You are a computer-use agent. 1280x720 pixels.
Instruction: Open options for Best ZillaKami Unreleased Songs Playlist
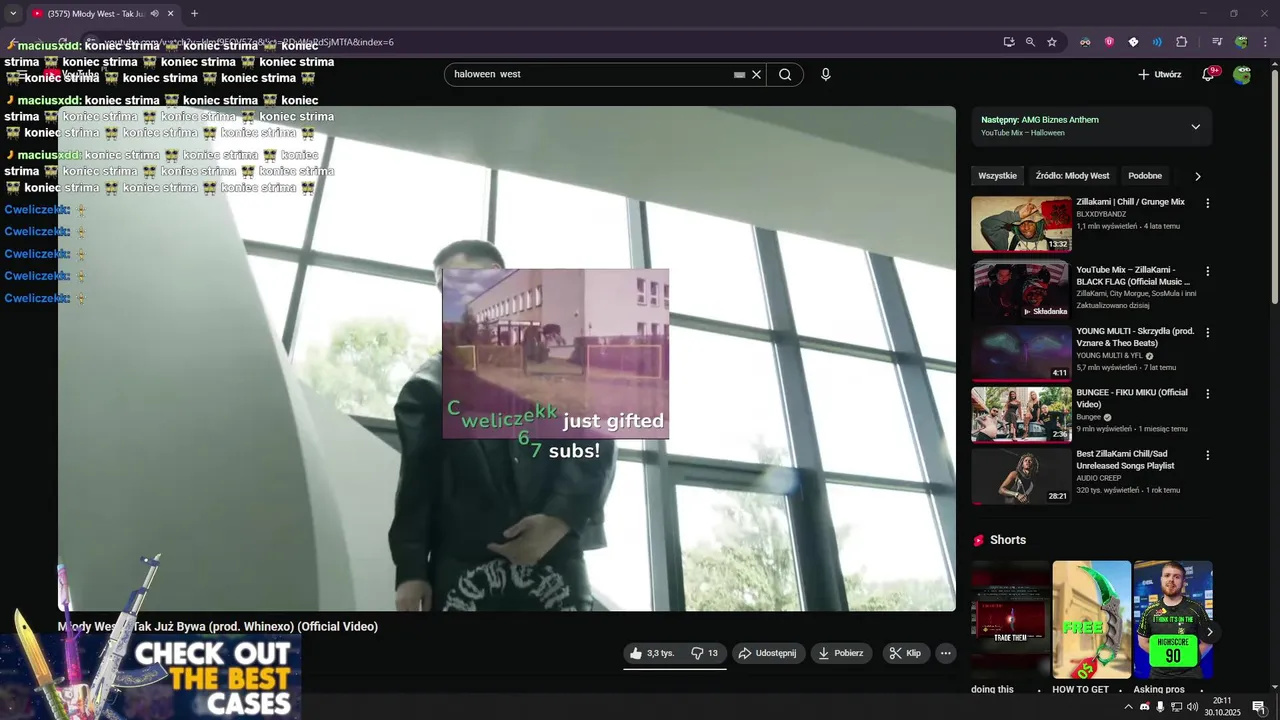(x=1207, y=455)
